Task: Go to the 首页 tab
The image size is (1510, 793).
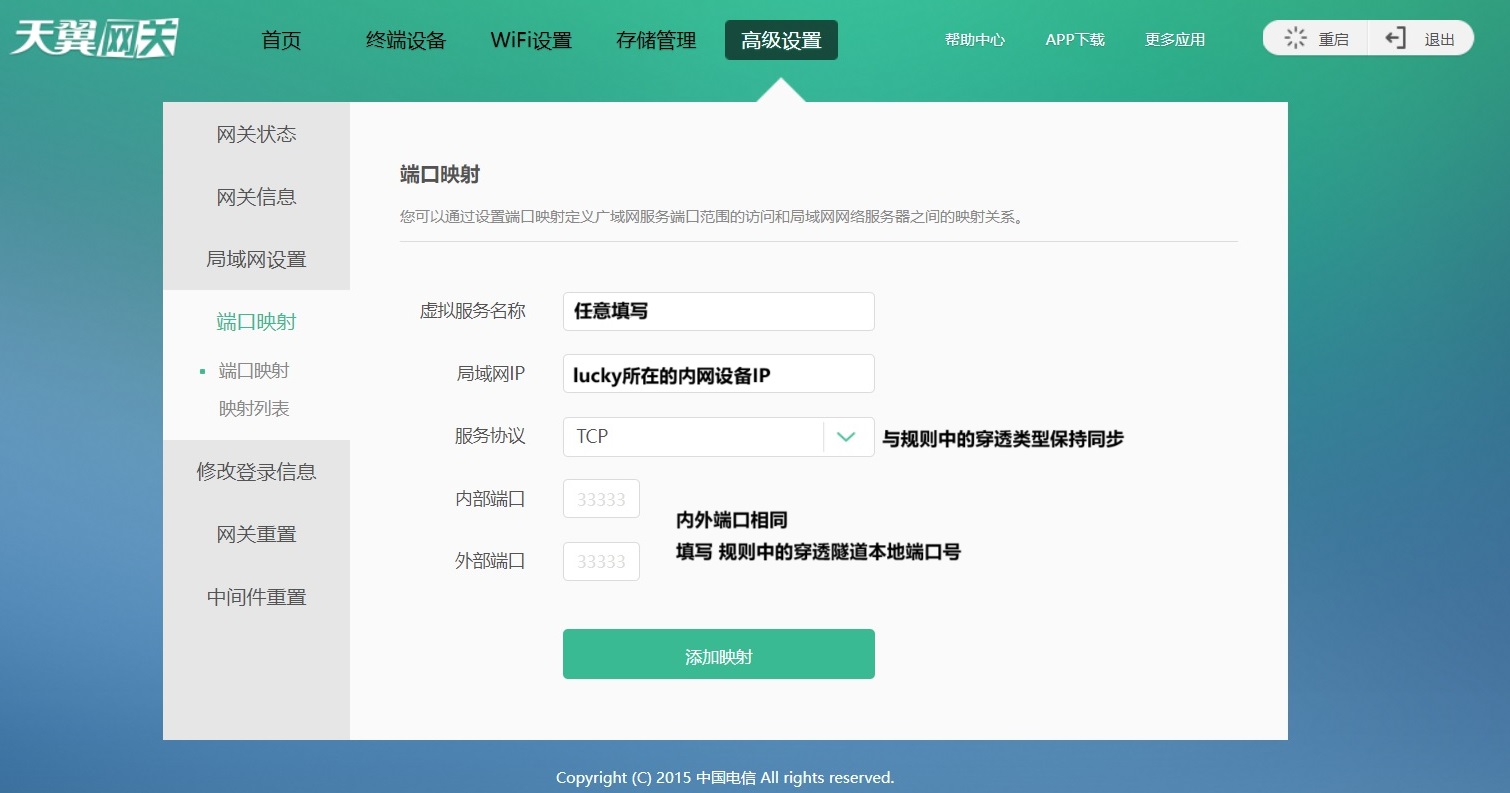Action: 281,40
